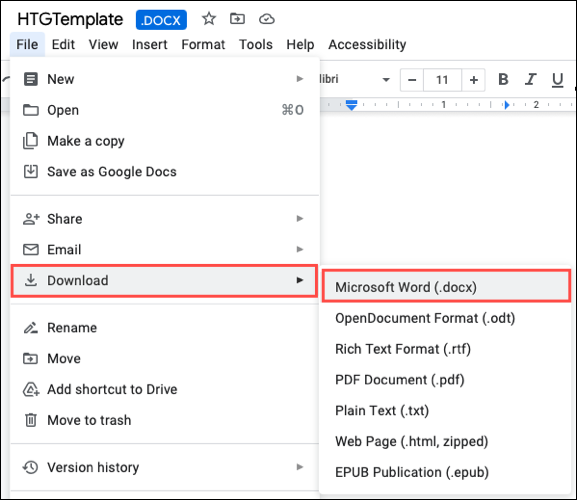The height and width of the screenshot is (500, 577).
Task: Open the Help menu
Action: pyautogui.click(x=300, y=45)
